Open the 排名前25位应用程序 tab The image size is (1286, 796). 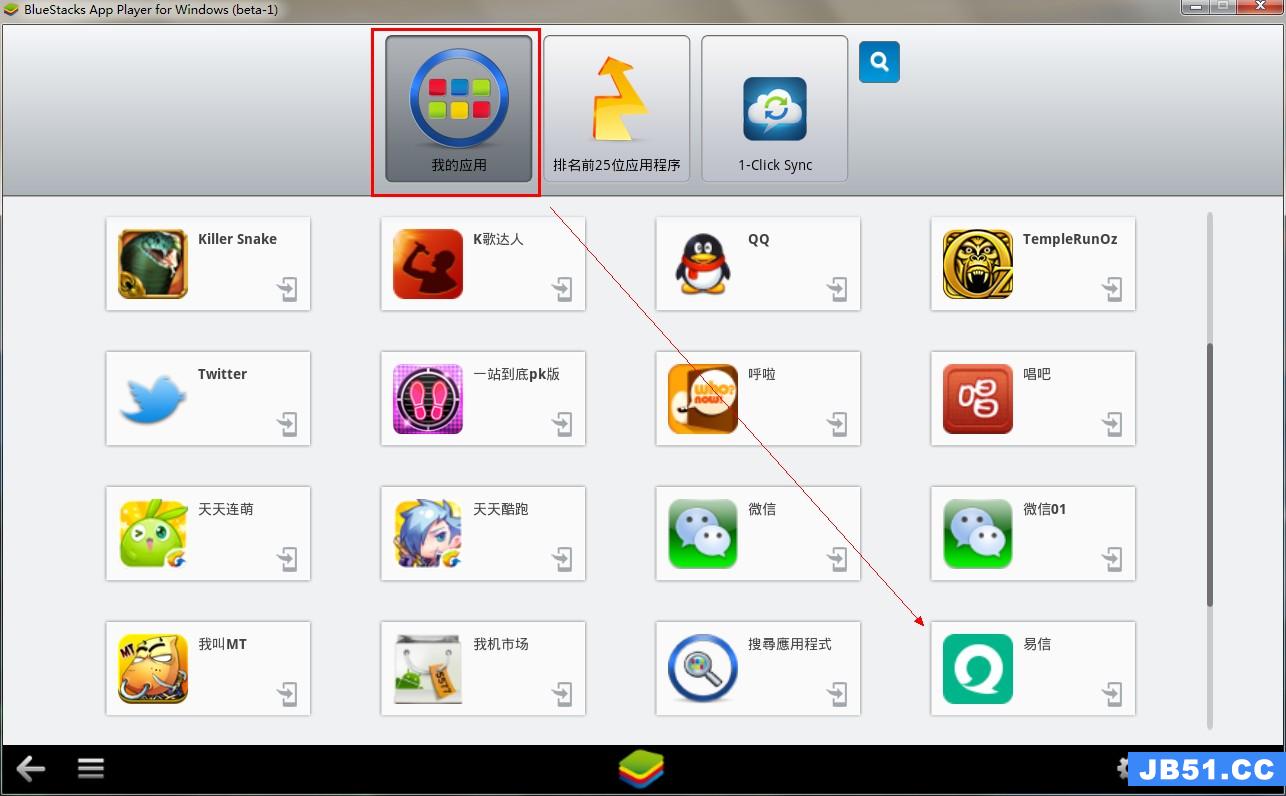point(617,109)
